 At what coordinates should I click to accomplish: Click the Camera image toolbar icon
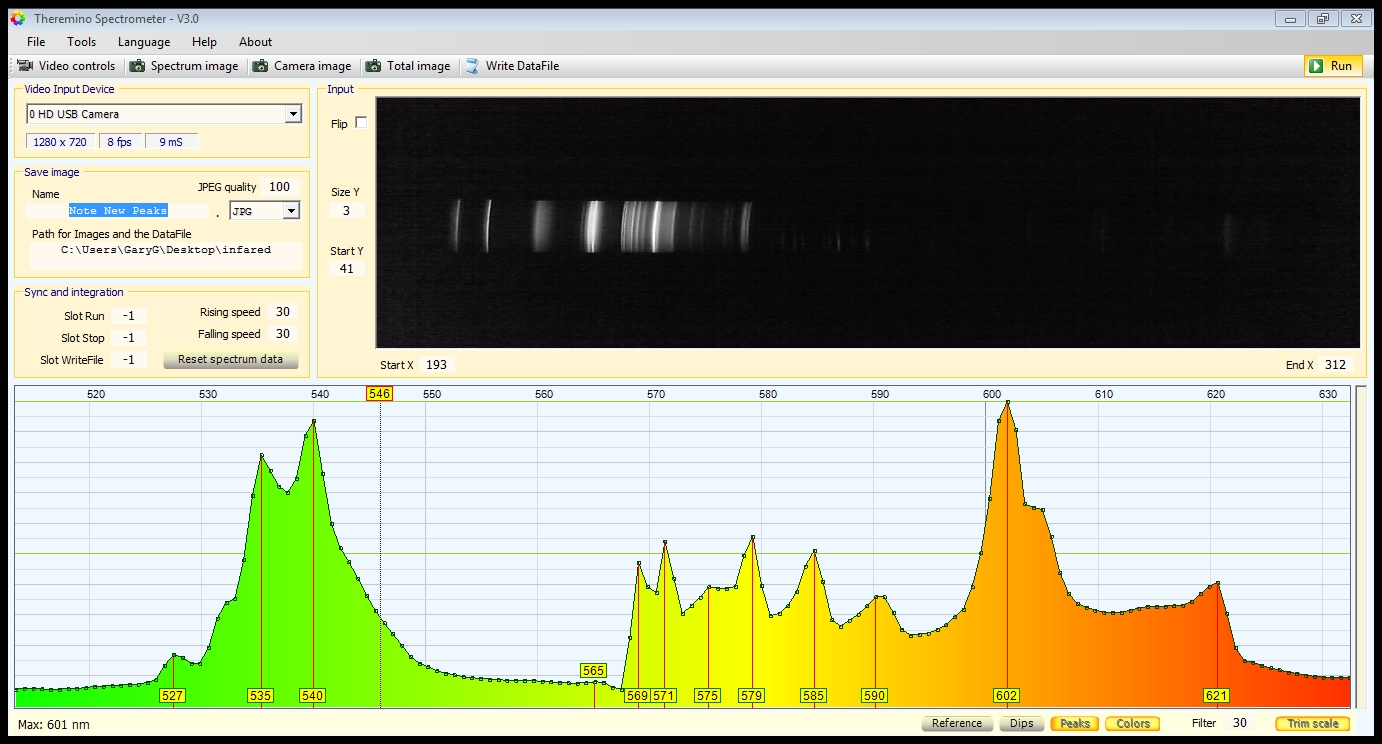point(260,66)
